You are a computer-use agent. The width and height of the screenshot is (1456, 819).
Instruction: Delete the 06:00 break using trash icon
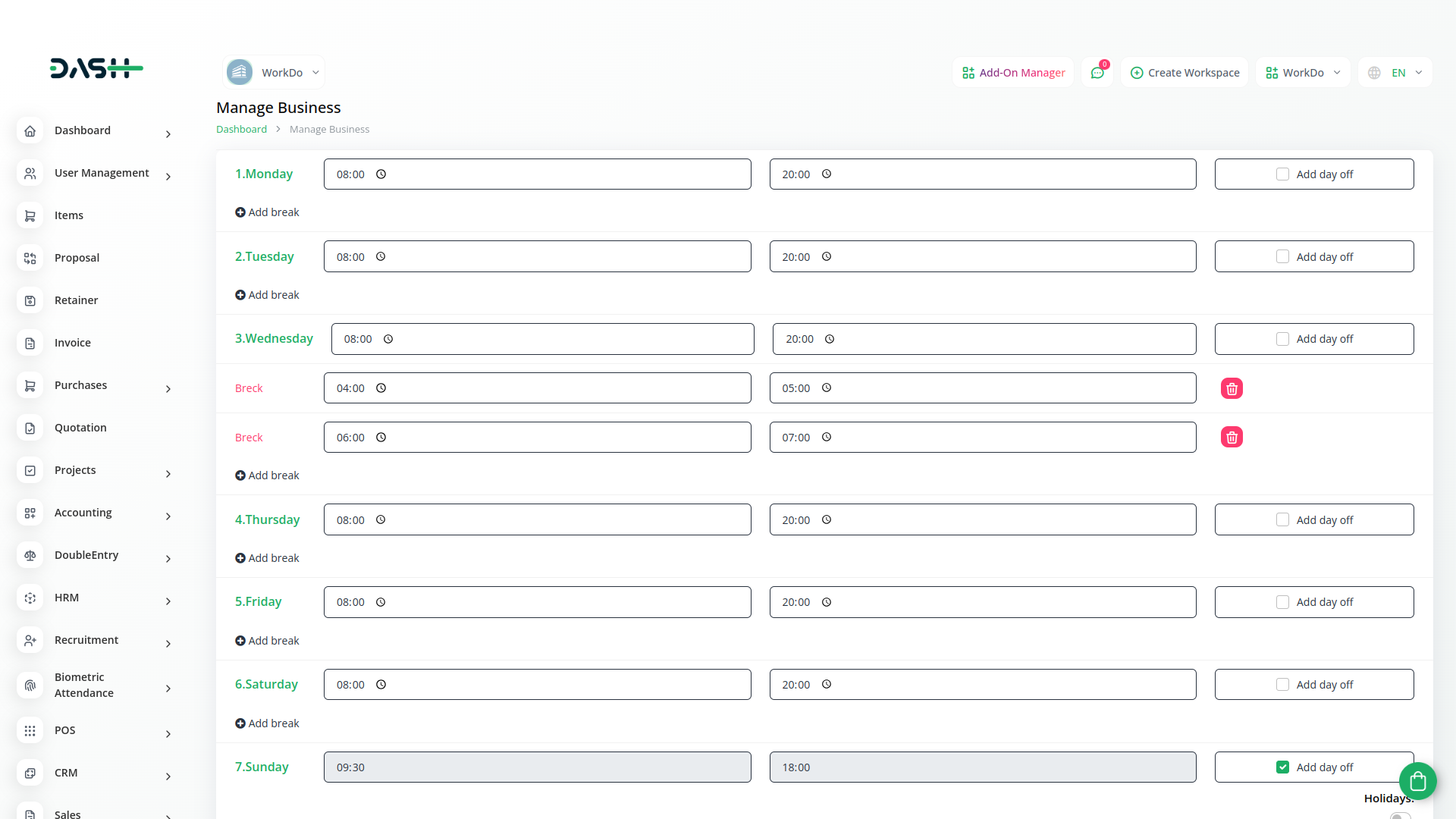(x=1232, y=438)
